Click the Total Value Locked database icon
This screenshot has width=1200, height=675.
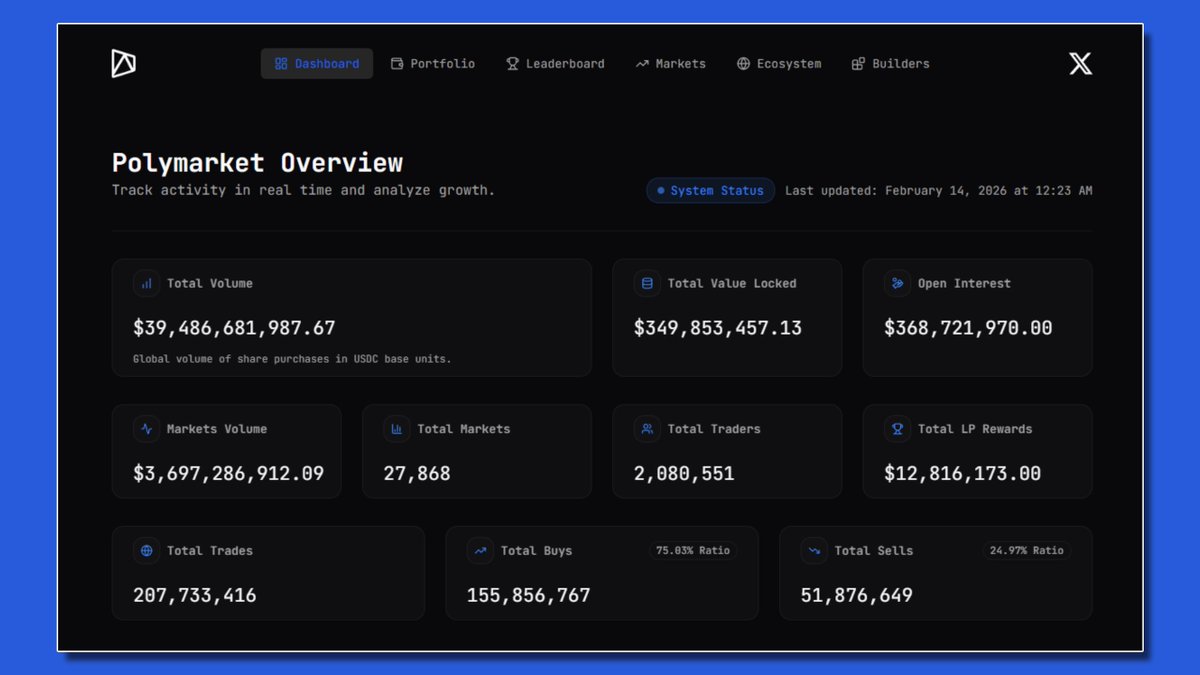click(647, 284)
